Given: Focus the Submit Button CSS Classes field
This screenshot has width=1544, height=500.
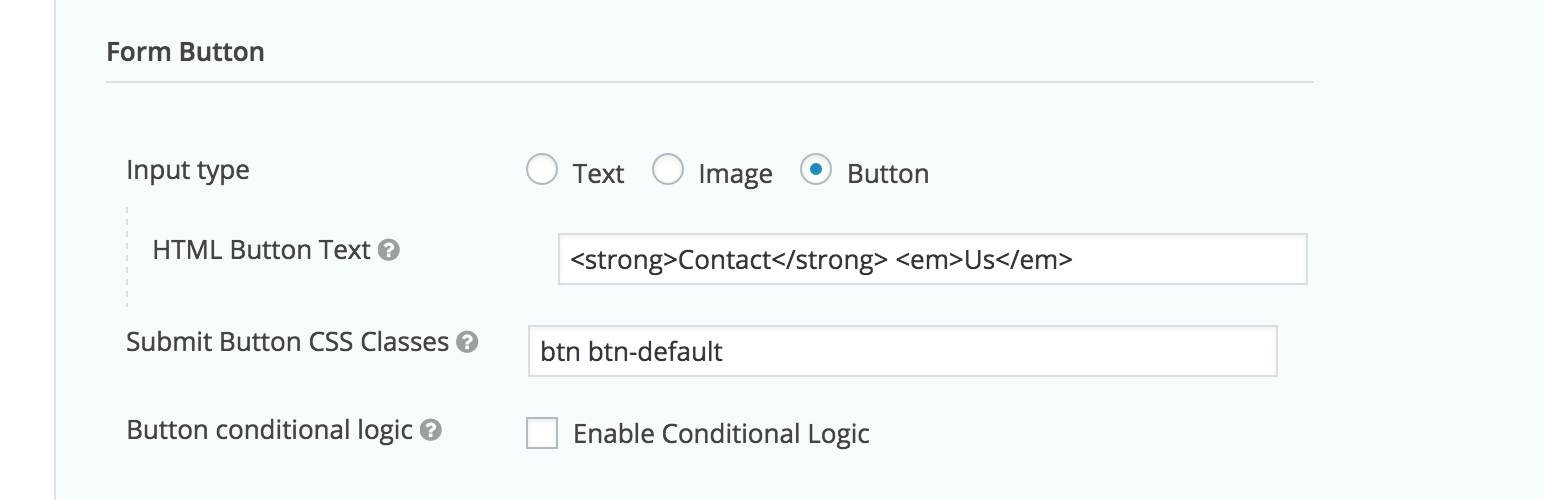Looking at the screenshot, I should click(x=903, y=351).
